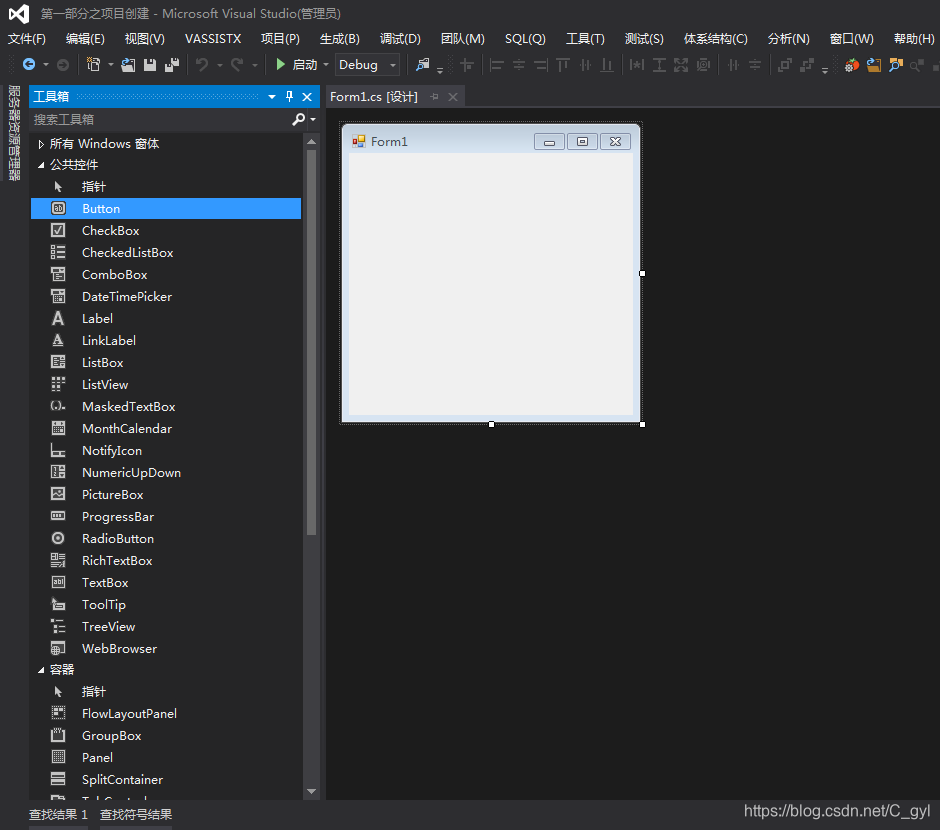The height and width of the screenshot is (830, 940).
Task: Open the Toolbox window position dropdown arrow
Action: tap(272, 96)
